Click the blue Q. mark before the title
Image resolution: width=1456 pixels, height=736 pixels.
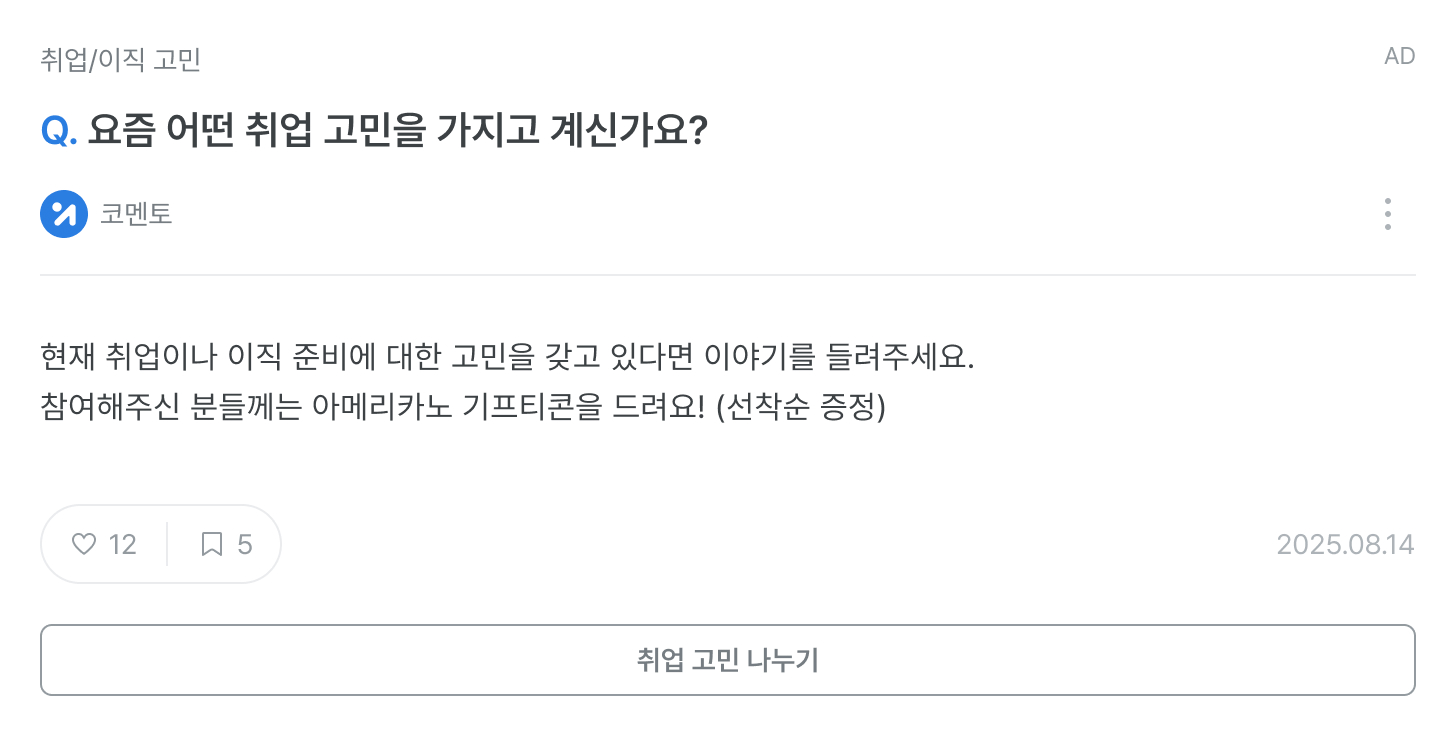[x=59, y=131]
